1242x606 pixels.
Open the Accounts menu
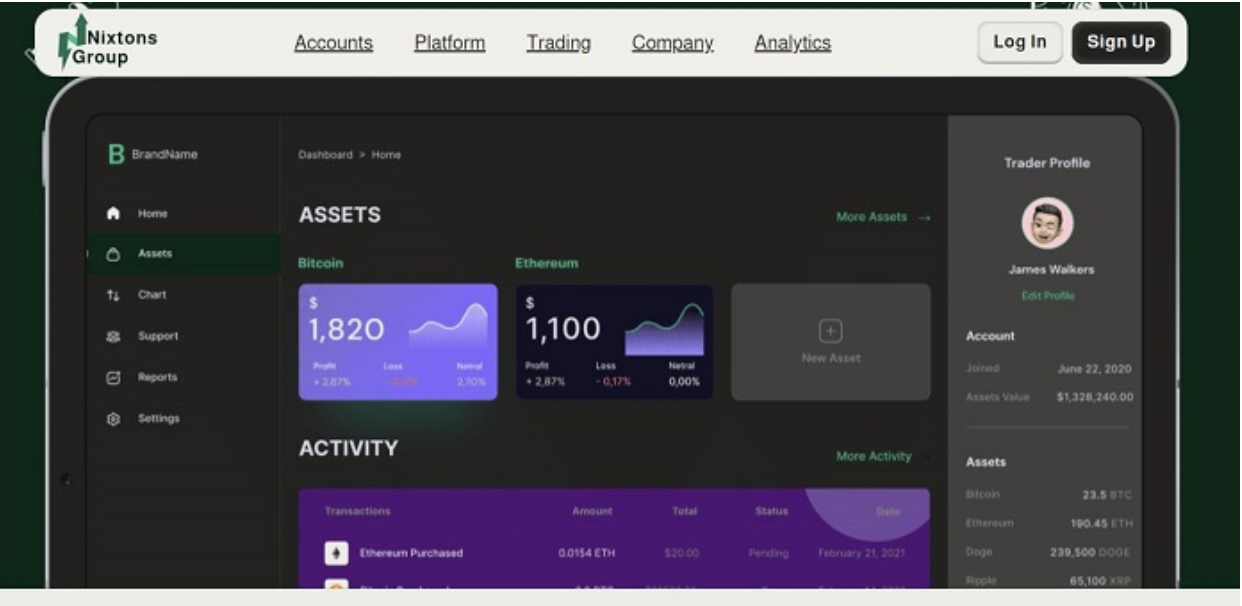point(333,43)
